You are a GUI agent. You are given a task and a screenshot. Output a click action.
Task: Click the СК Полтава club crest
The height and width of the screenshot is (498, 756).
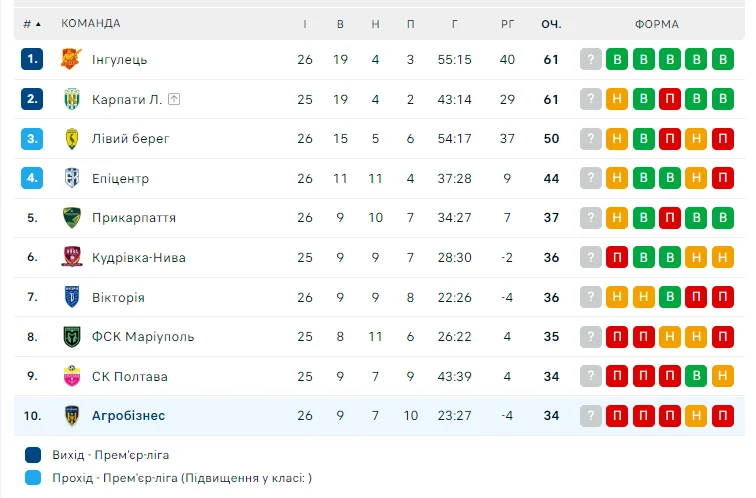coord(71,376)
